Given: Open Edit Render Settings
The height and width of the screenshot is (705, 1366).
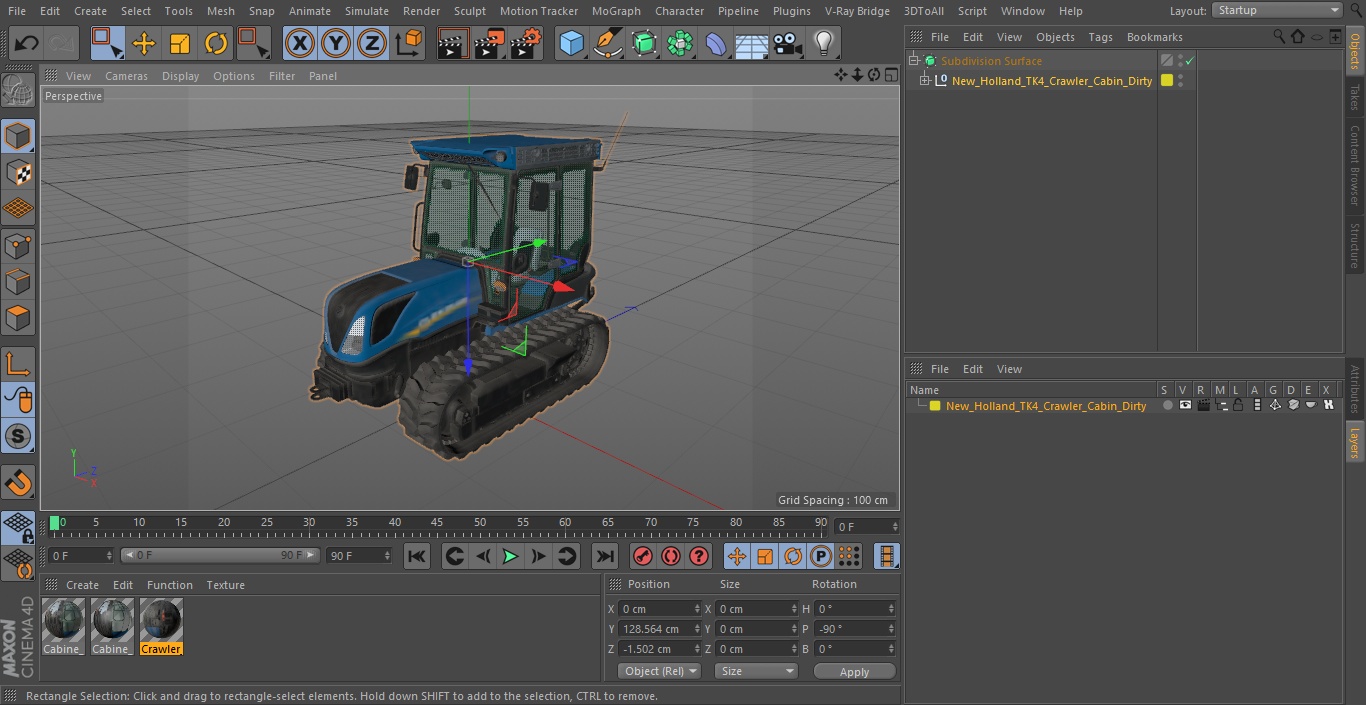Looking at the screenshot, I should click(x=526, y=44).
